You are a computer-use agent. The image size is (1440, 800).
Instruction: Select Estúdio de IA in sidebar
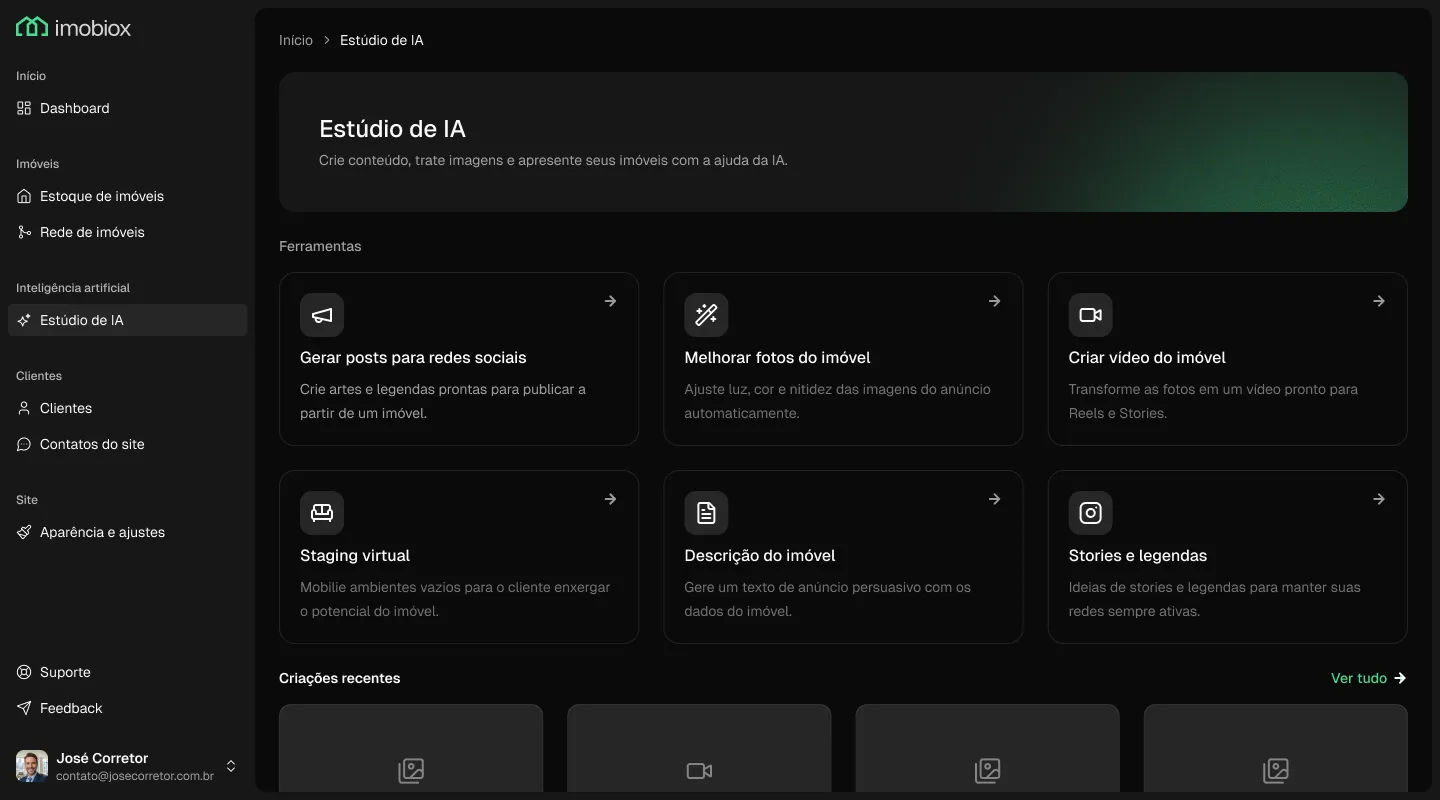127,320
